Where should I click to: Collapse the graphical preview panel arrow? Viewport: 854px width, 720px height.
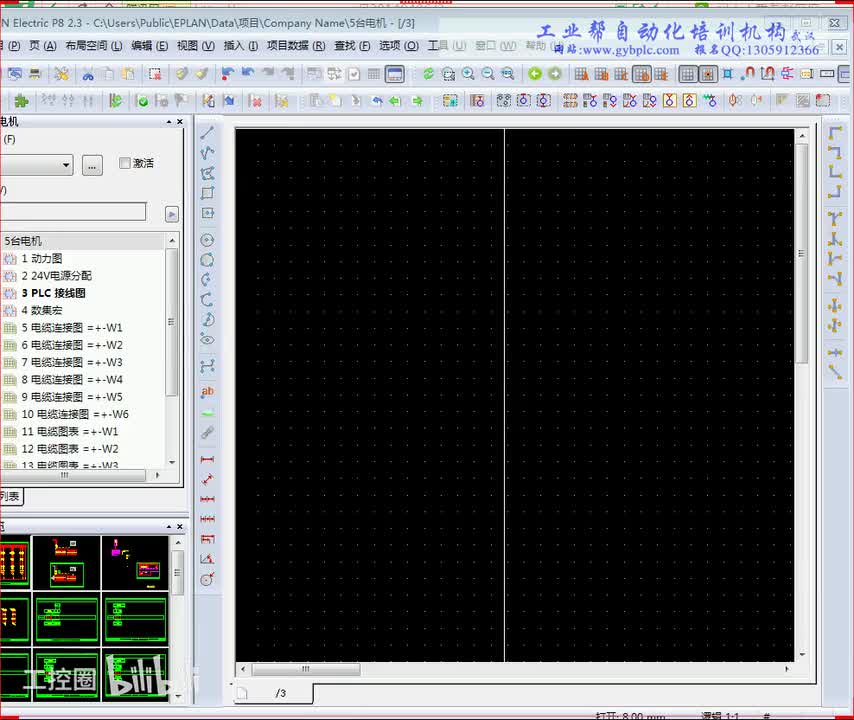pos(169,527)
